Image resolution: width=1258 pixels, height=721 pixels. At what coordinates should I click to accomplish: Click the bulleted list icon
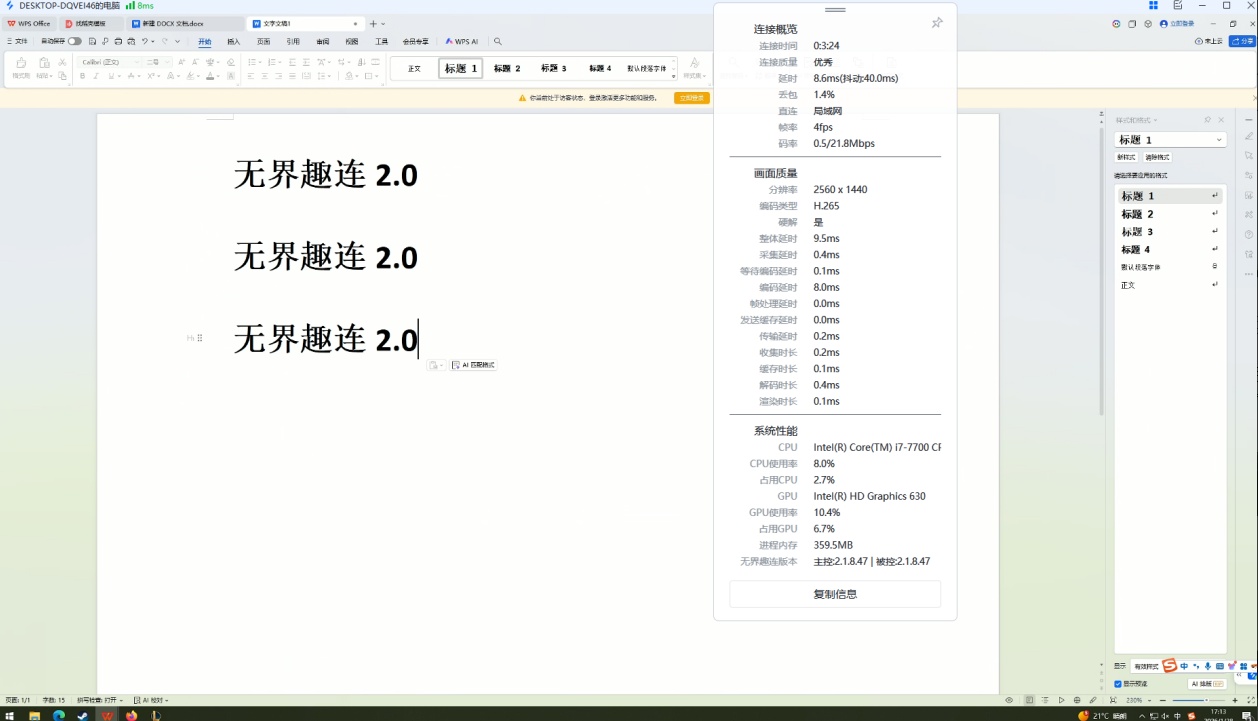pyautogui.click(x=252, y=62)
